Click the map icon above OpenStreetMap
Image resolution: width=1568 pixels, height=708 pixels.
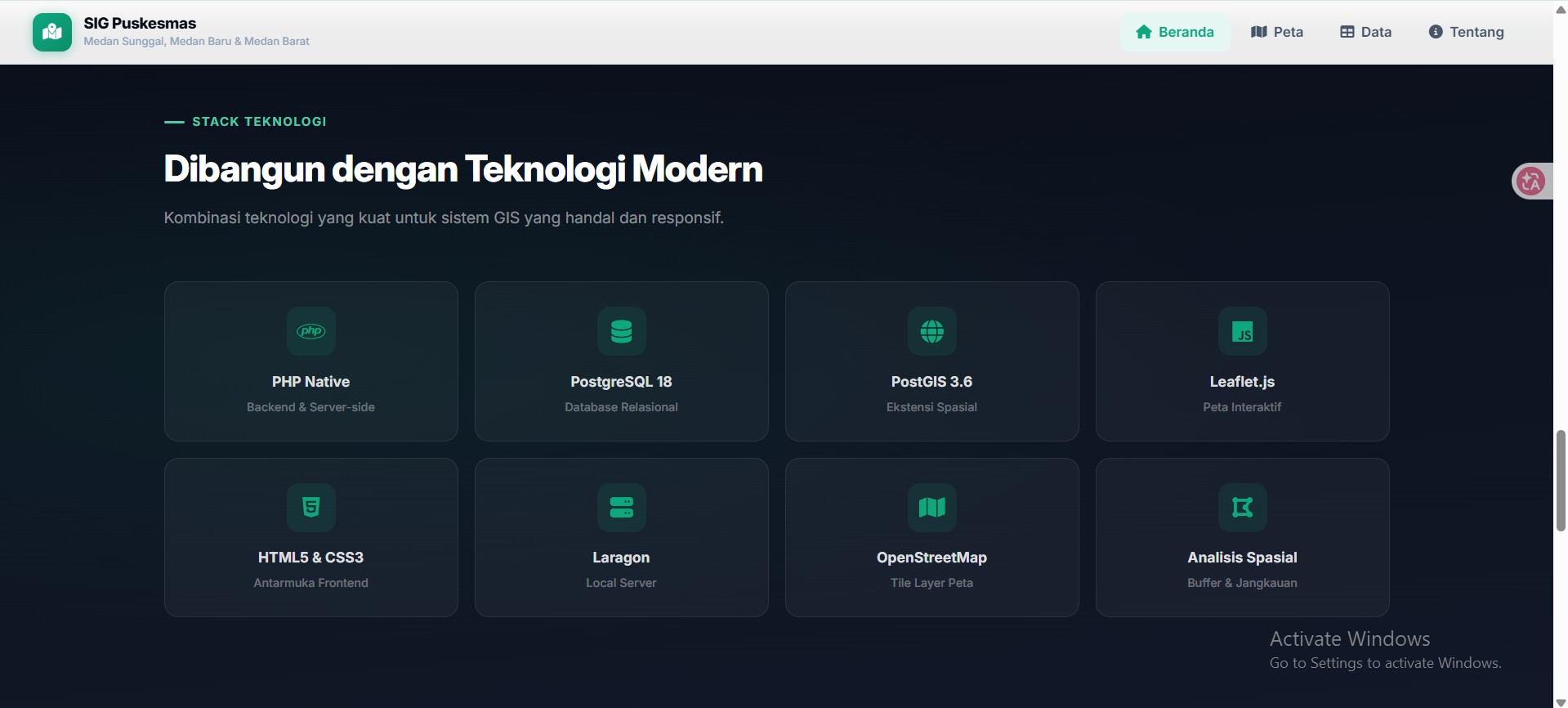(931, 507)
